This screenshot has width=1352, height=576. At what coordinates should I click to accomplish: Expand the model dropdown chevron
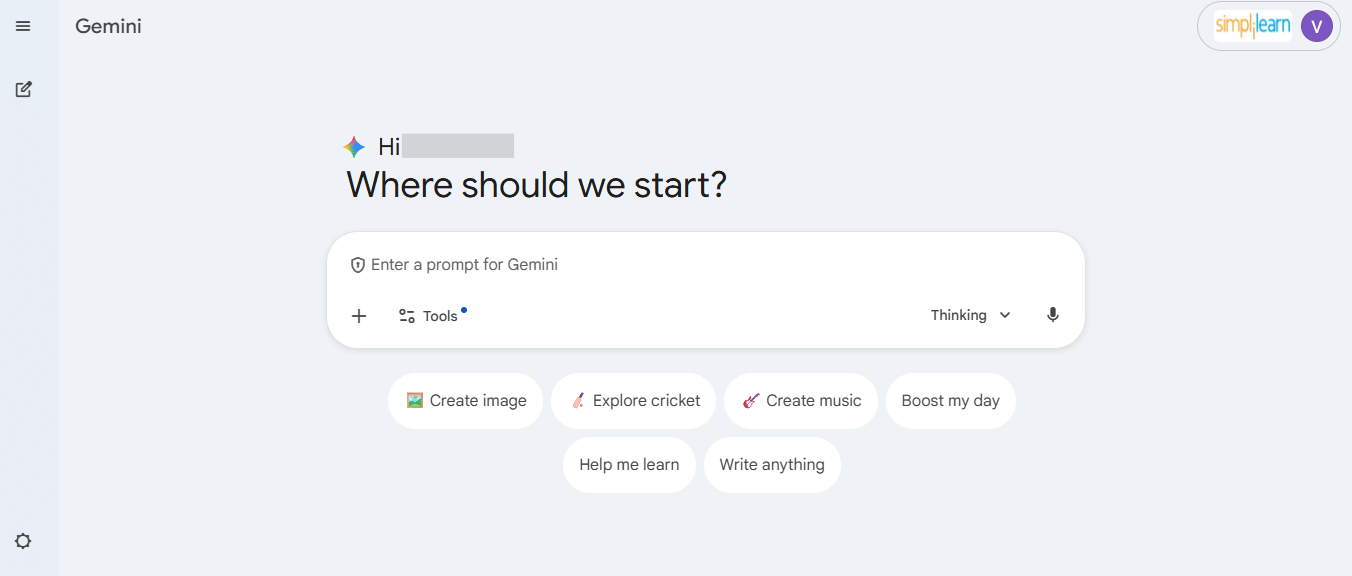coord(1004,314)
